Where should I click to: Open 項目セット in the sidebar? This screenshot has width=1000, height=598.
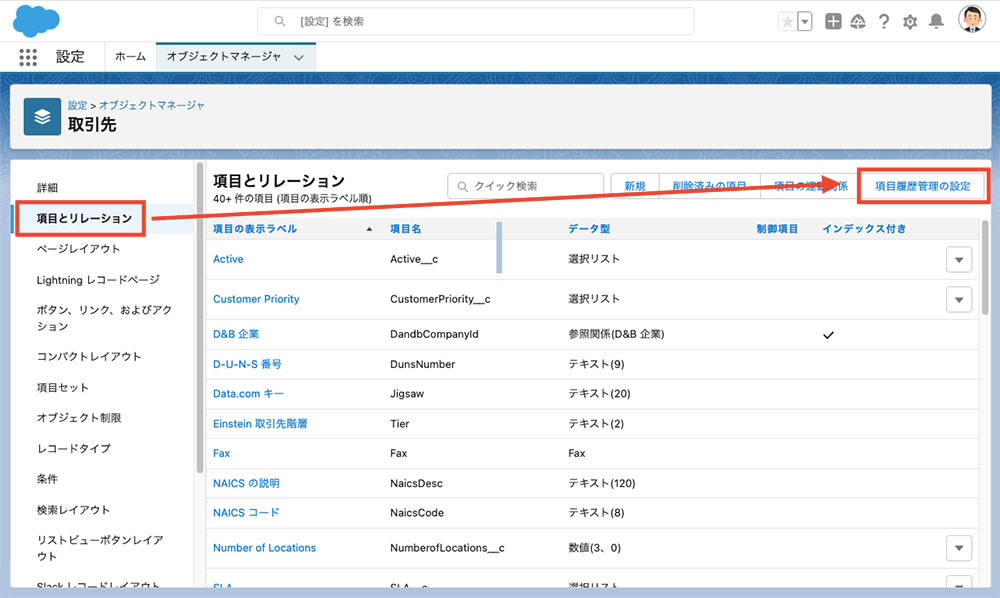point(62,388)
